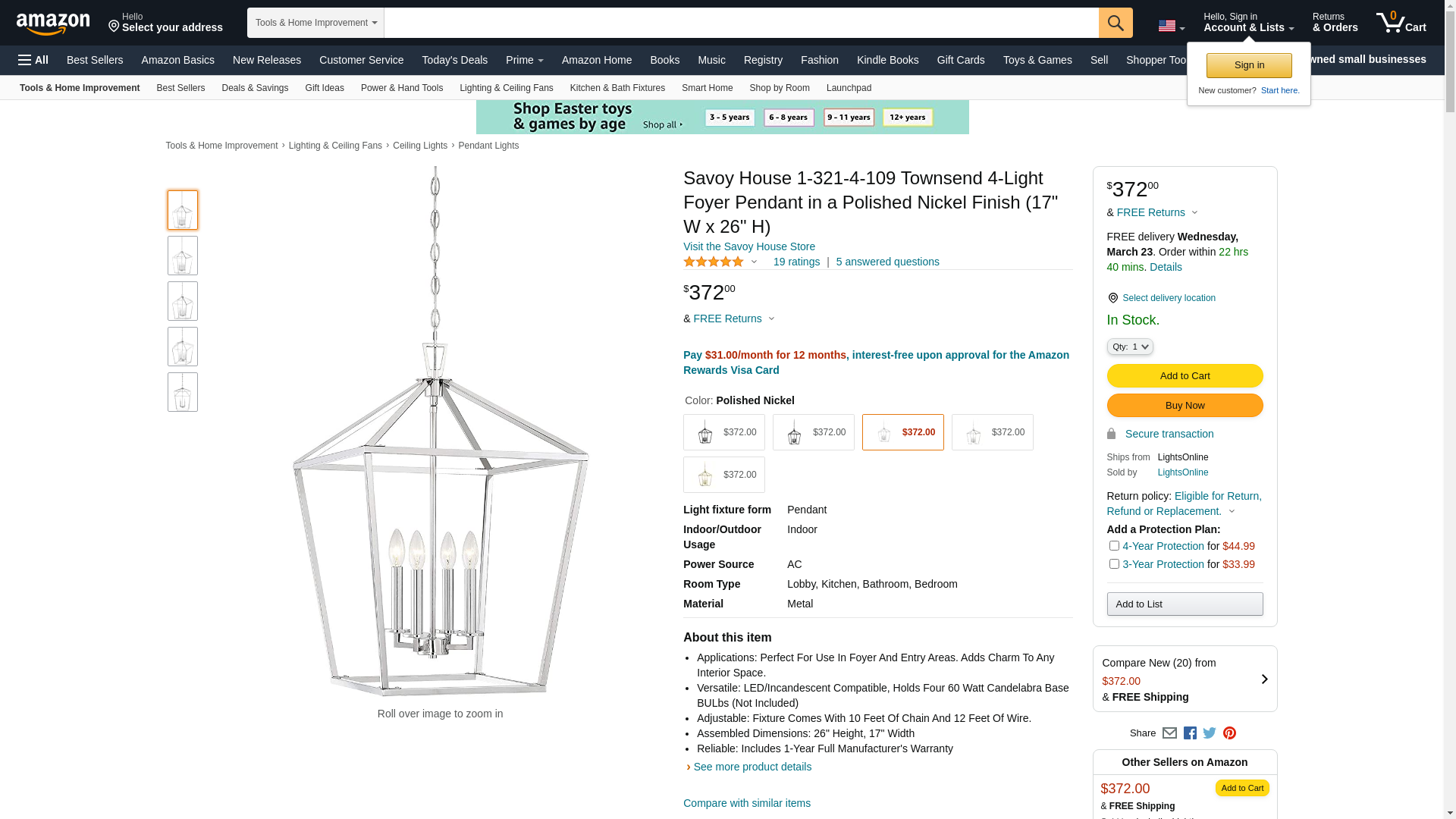
Task: Check the 4-Year Protection plan box
Action: 1114,546
